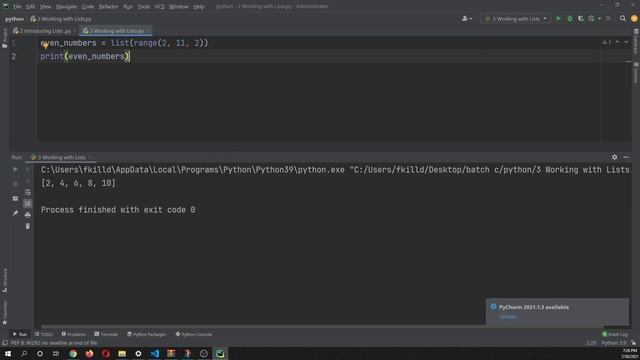Click the stop square in the Run panel
This screenshot has width=640, height=360.
click(x=15, y=184)
